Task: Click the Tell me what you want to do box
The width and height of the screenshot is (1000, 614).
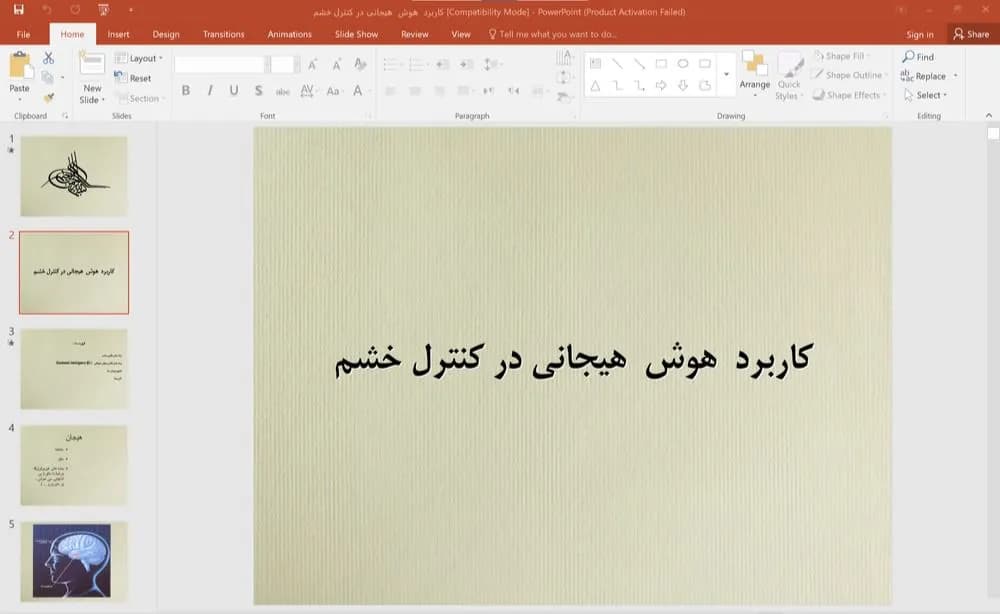Action: click(552, 34)
